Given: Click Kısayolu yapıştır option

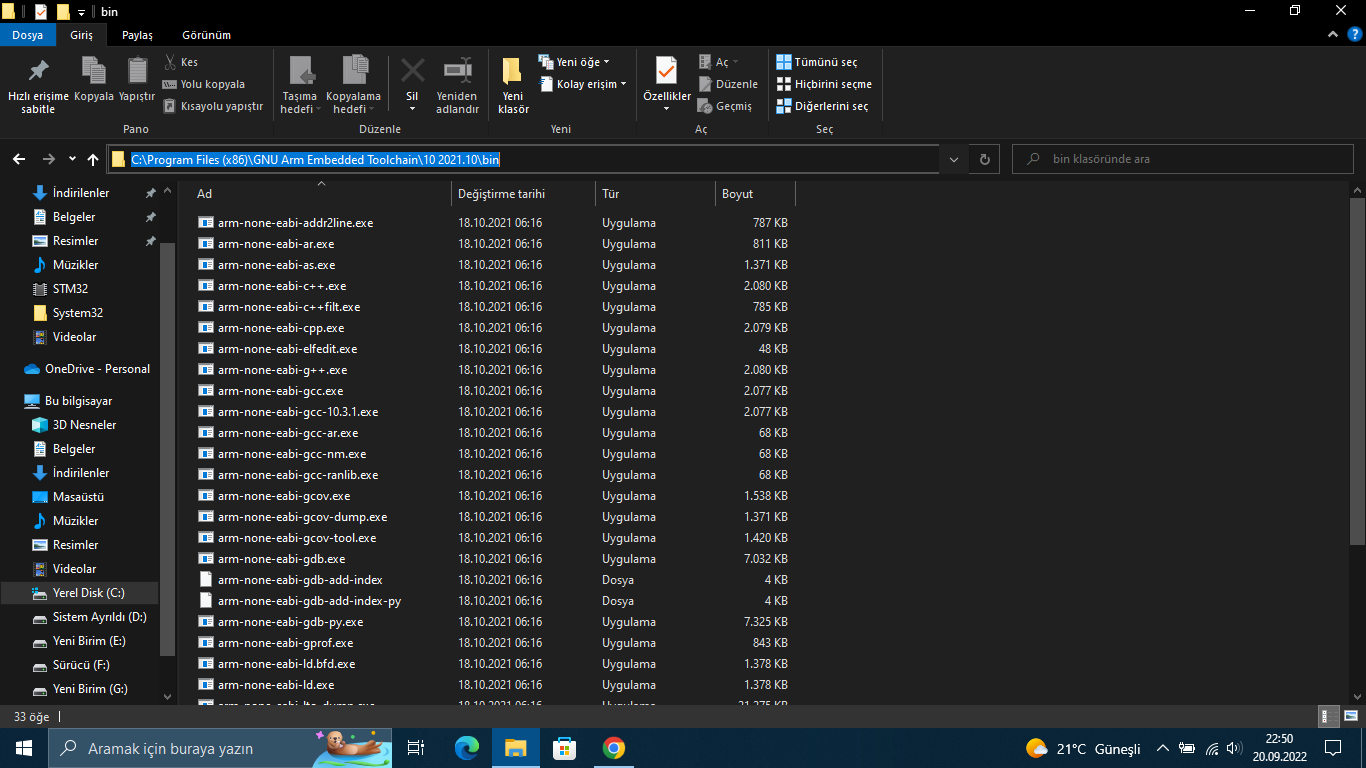Looking at the screenshot, I should (212, 106).
